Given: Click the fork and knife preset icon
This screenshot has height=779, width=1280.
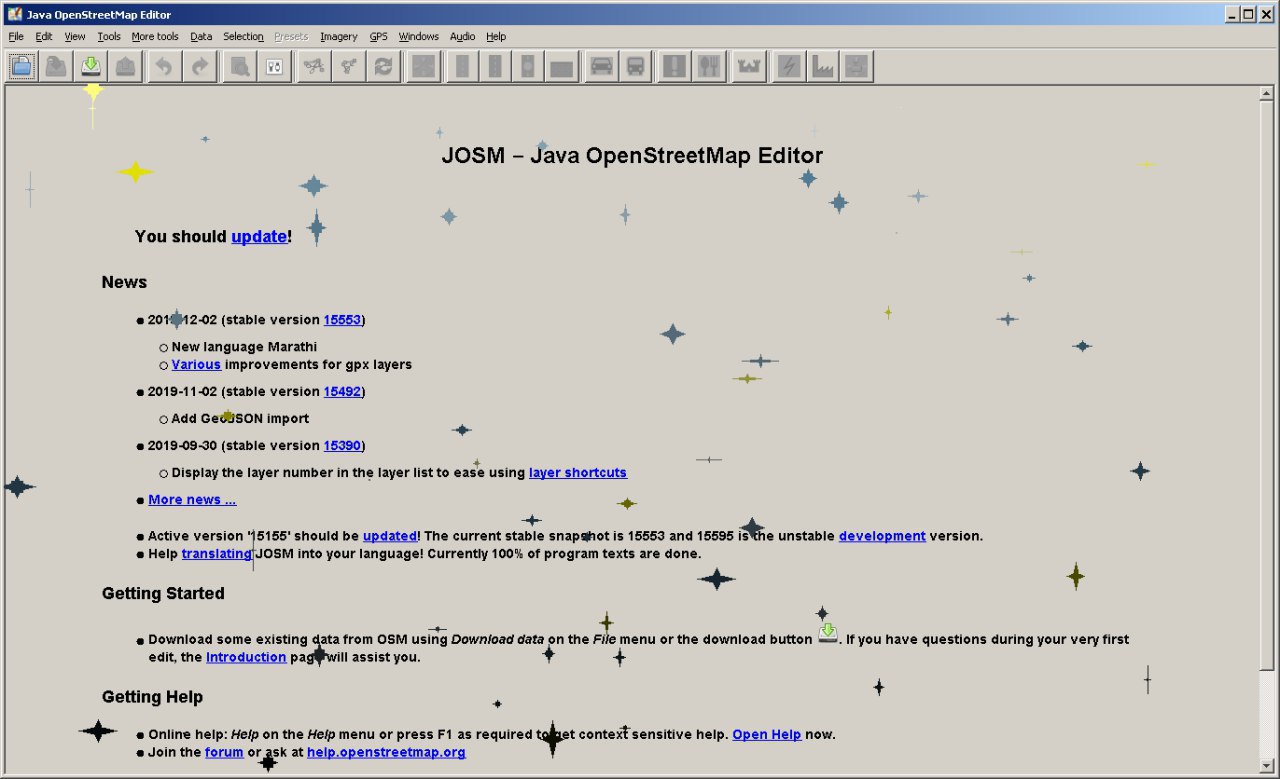Looking at the screenshot, I should click(709, 67).
